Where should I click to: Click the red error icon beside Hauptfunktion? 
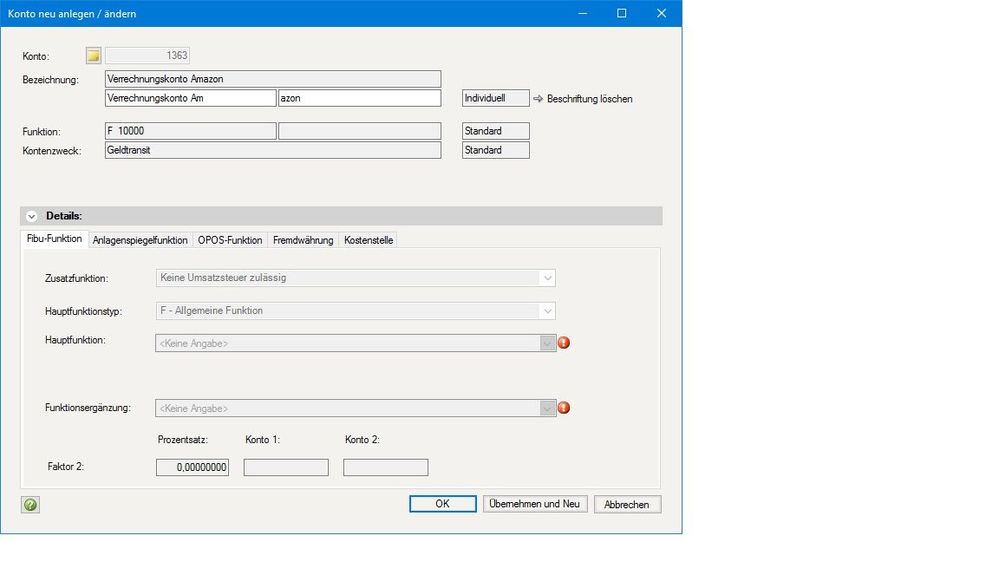click(x=564, y=343)
